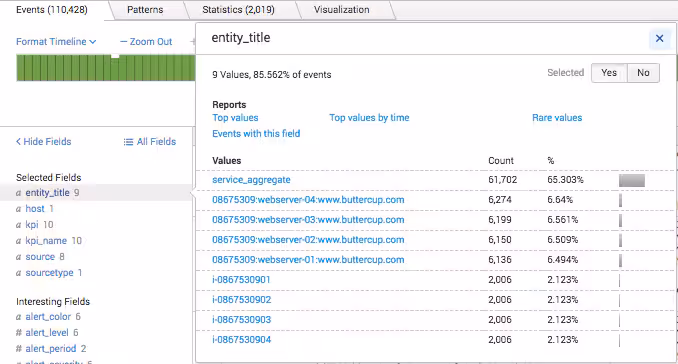Filter by service_aggregate value
Screen dimensions: 678x364
251,180
